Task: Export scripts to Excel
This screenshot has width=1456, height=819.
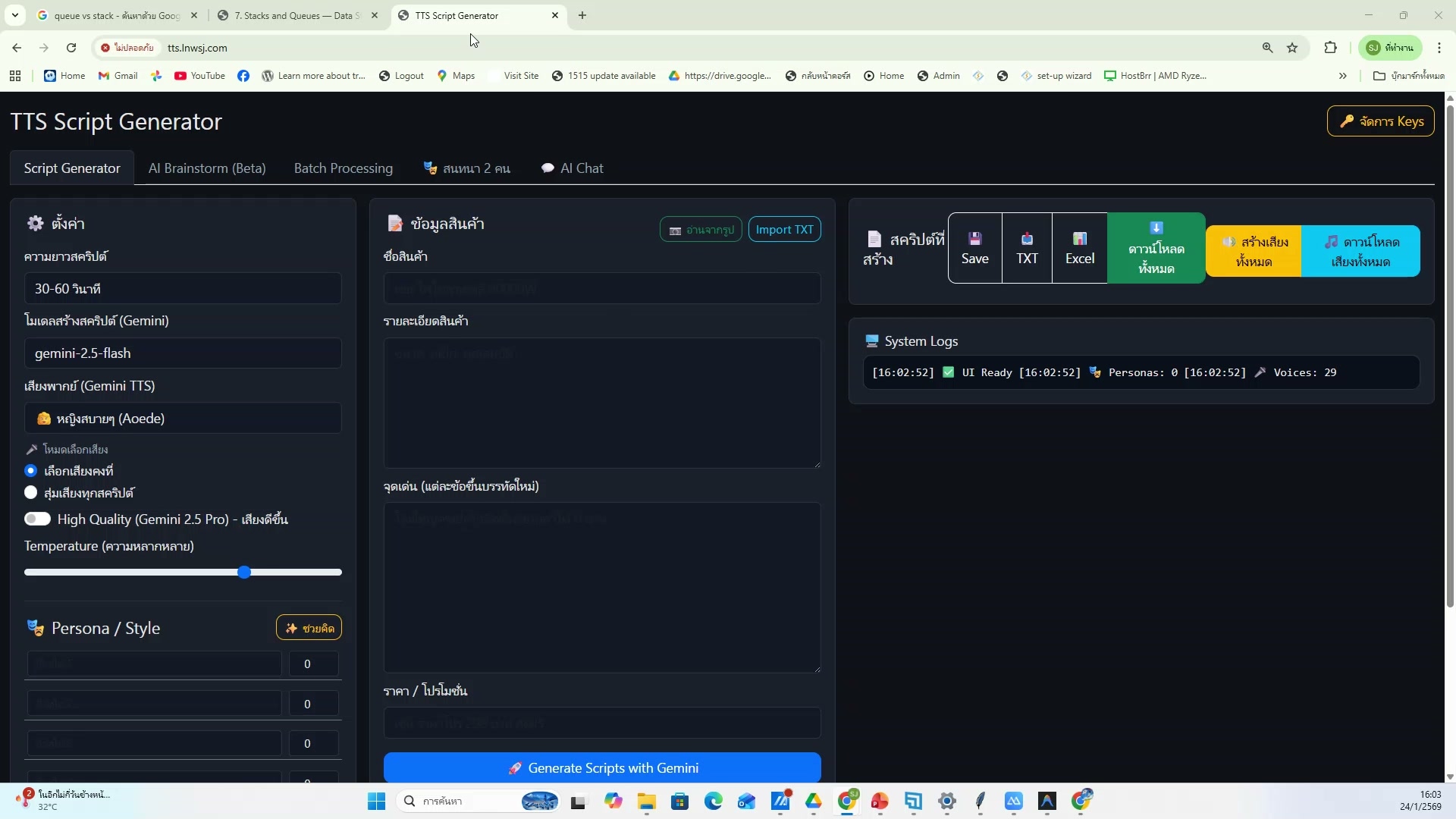Action: (1079, 249)
